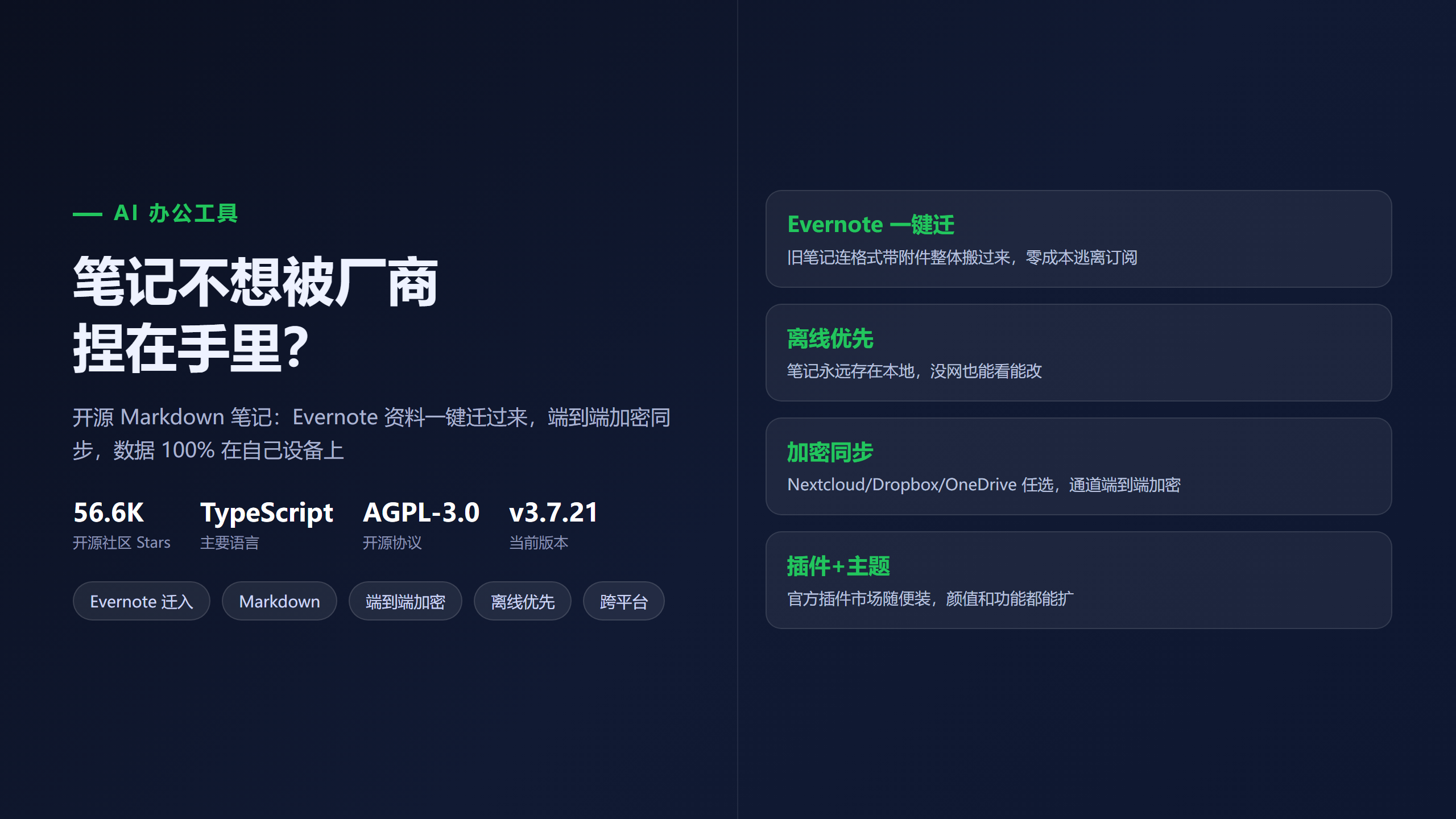The height and width of the screenshot is (819, 1456).
Task: Click the headline 笔记不想被厂商捏在手里?
Action: (x=256, y=315)
